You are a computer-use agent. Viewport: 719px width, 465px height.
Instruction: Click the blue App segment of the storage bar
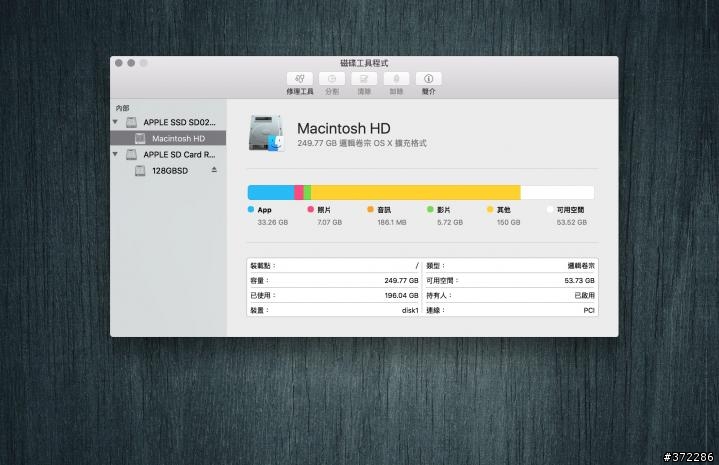271,192
